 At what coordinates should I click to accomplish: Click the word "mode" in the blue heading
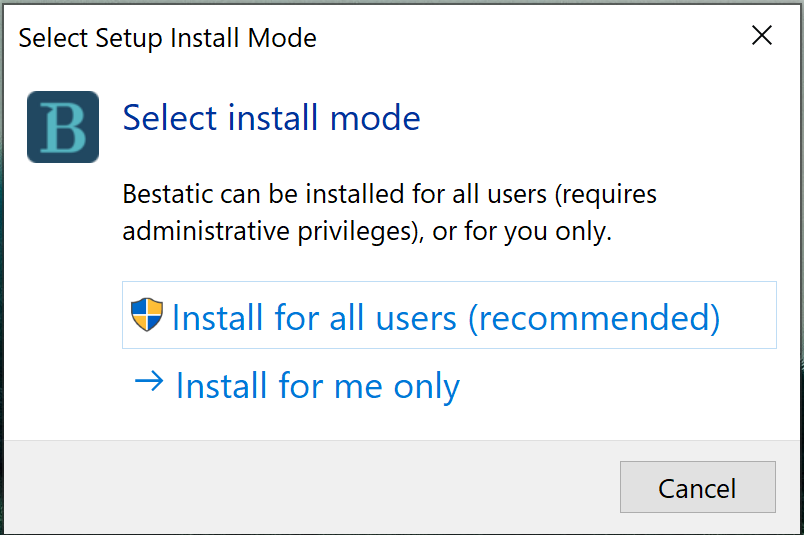(375, 118)
